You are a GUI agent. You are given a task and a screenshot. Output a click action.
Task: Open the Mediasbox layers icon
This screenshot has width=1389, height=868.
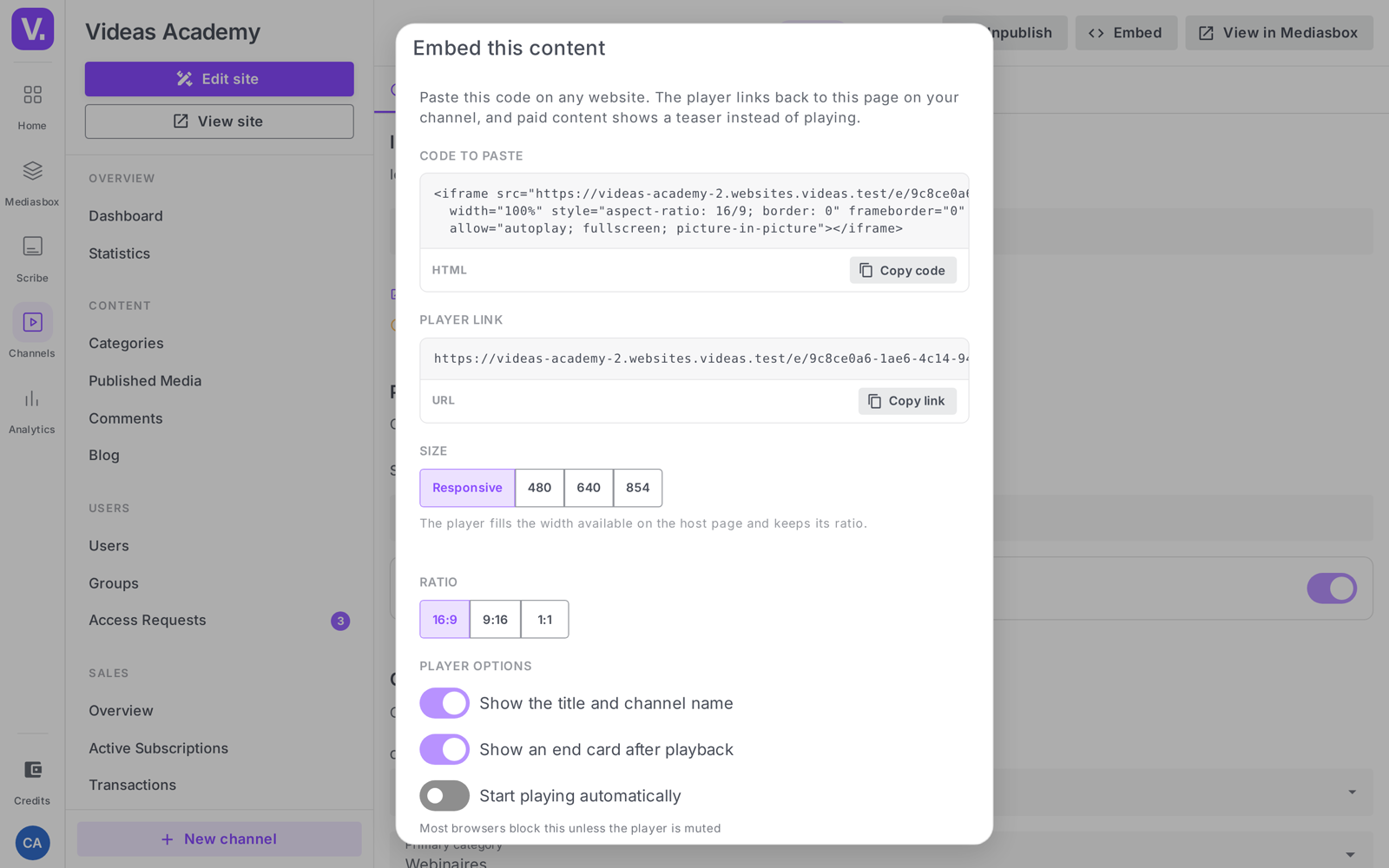32,170
